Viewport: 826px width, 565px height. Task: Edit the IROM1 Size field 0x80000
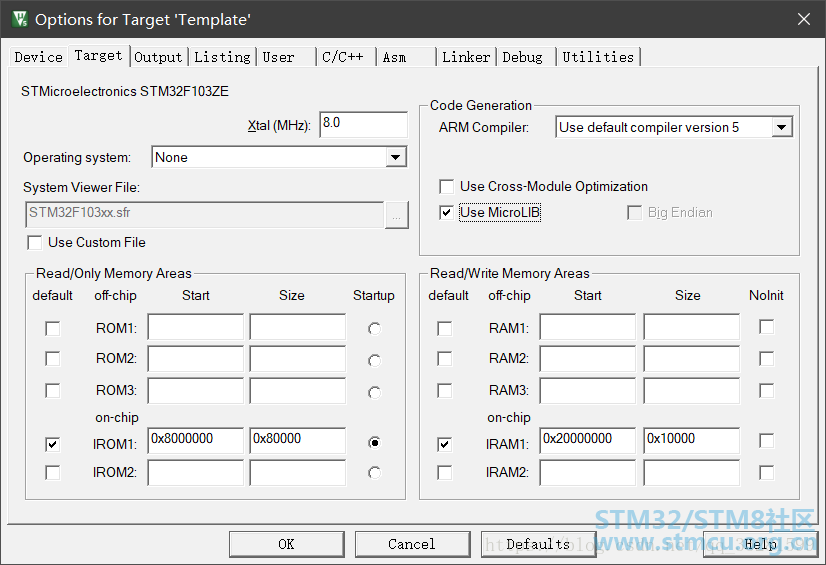298,440
